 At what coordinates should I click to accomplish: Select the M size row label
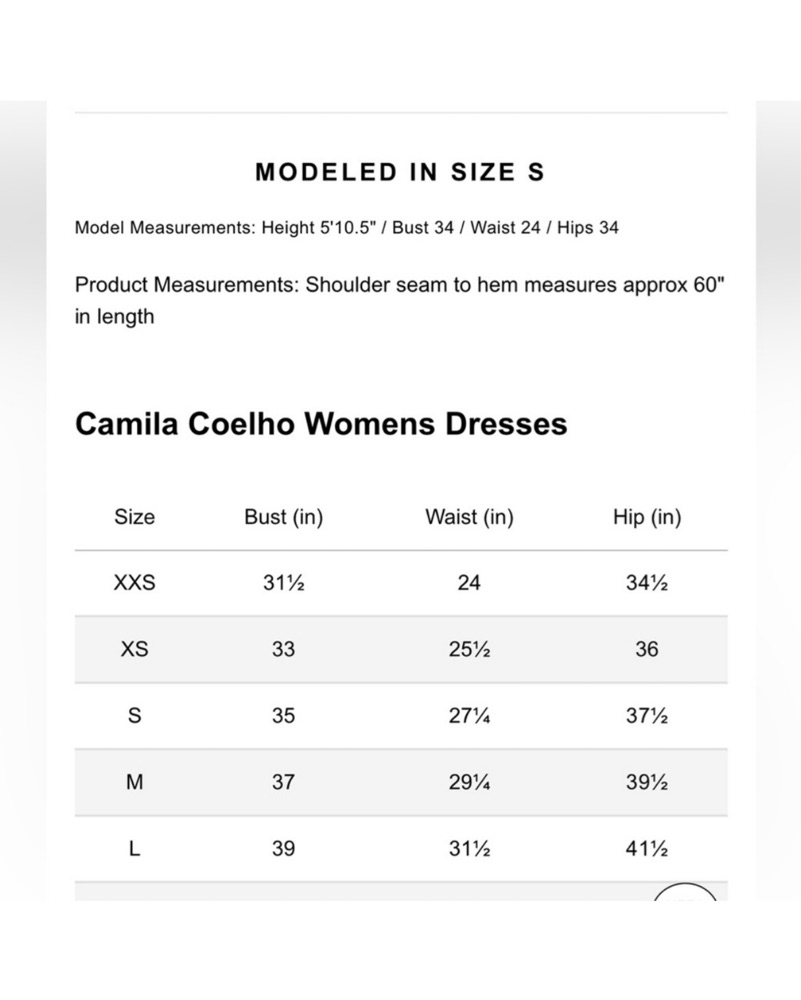[134, 782]
